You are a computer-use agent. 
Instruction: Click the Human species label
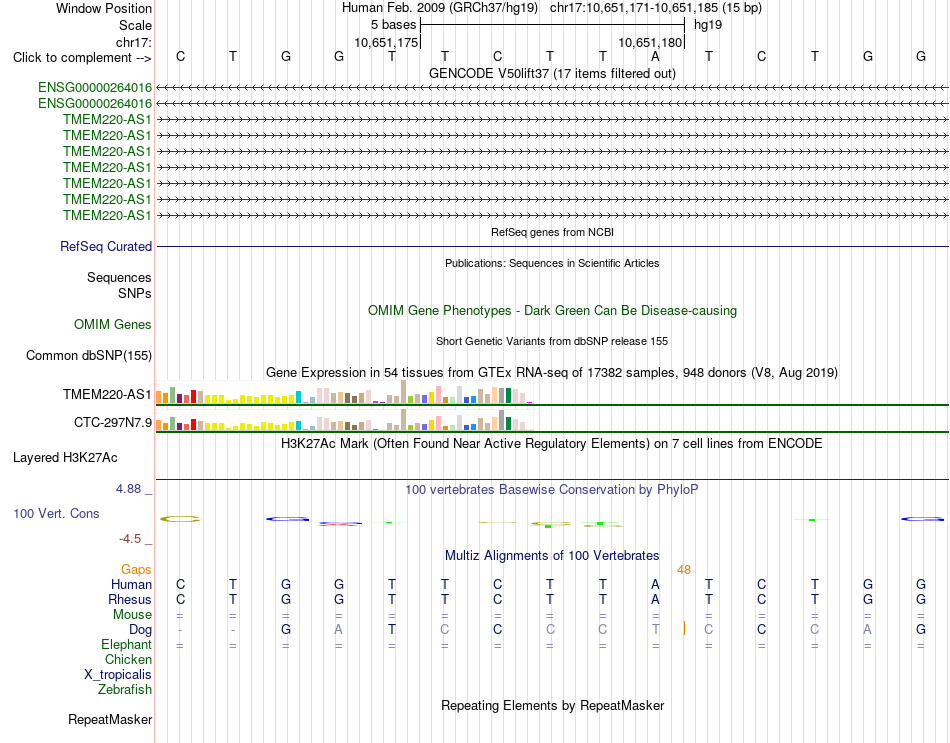click(x=131, y=584)
